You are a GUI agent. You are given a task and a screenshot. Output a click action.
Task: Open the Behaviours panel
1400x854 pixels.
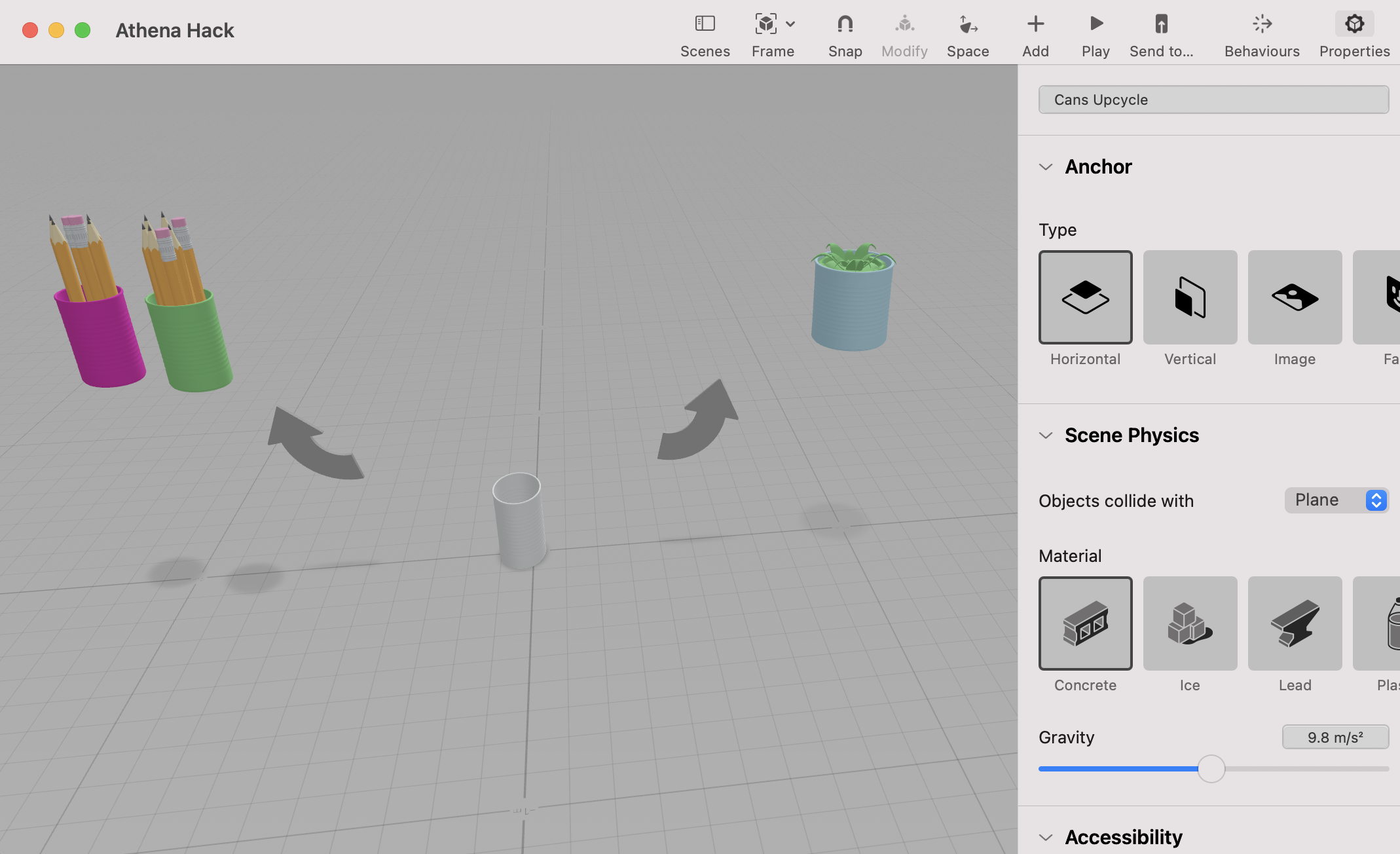[x=1262, y=24]
